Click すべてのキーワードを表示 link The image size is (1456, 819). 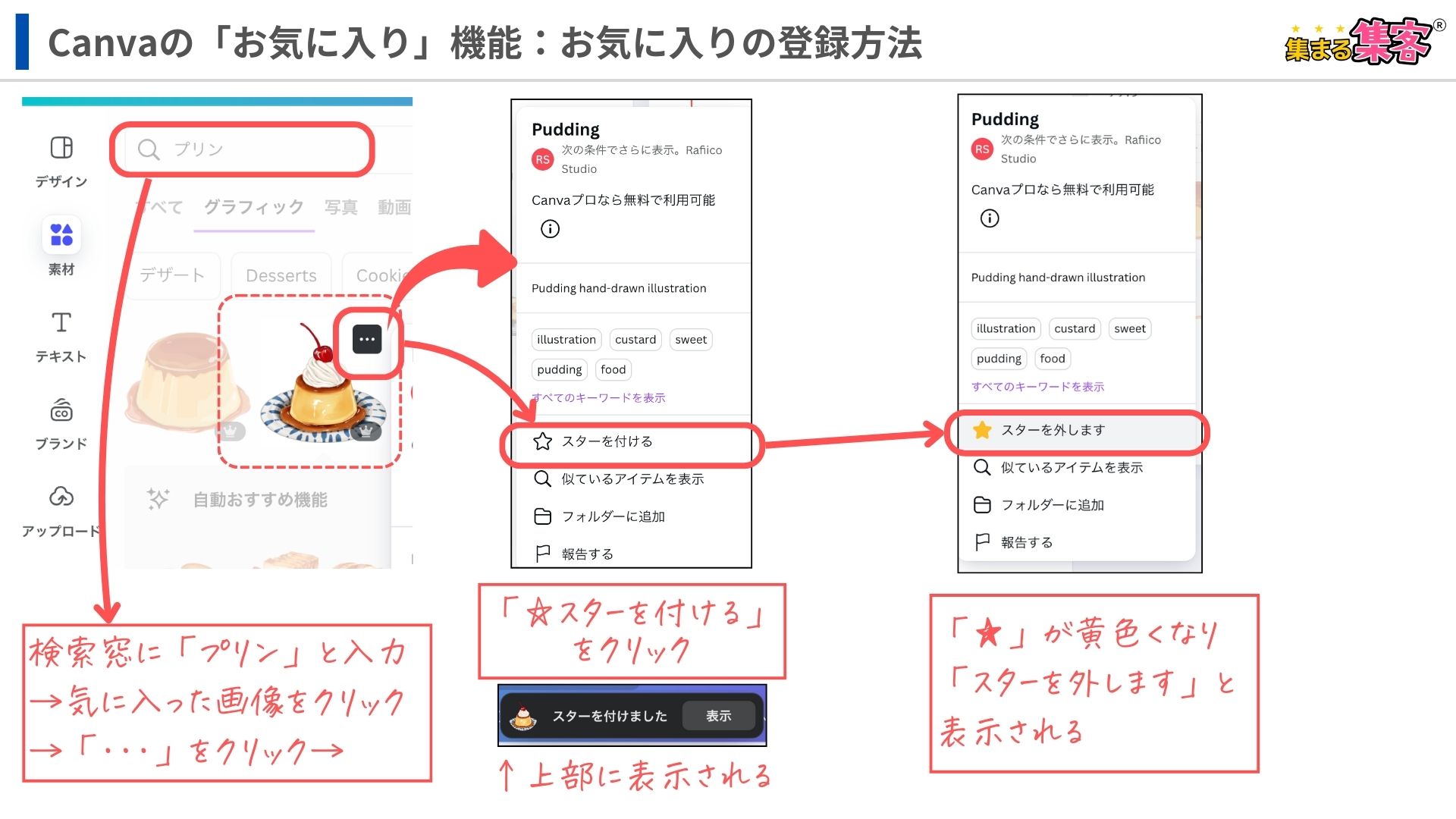[592, 398]
